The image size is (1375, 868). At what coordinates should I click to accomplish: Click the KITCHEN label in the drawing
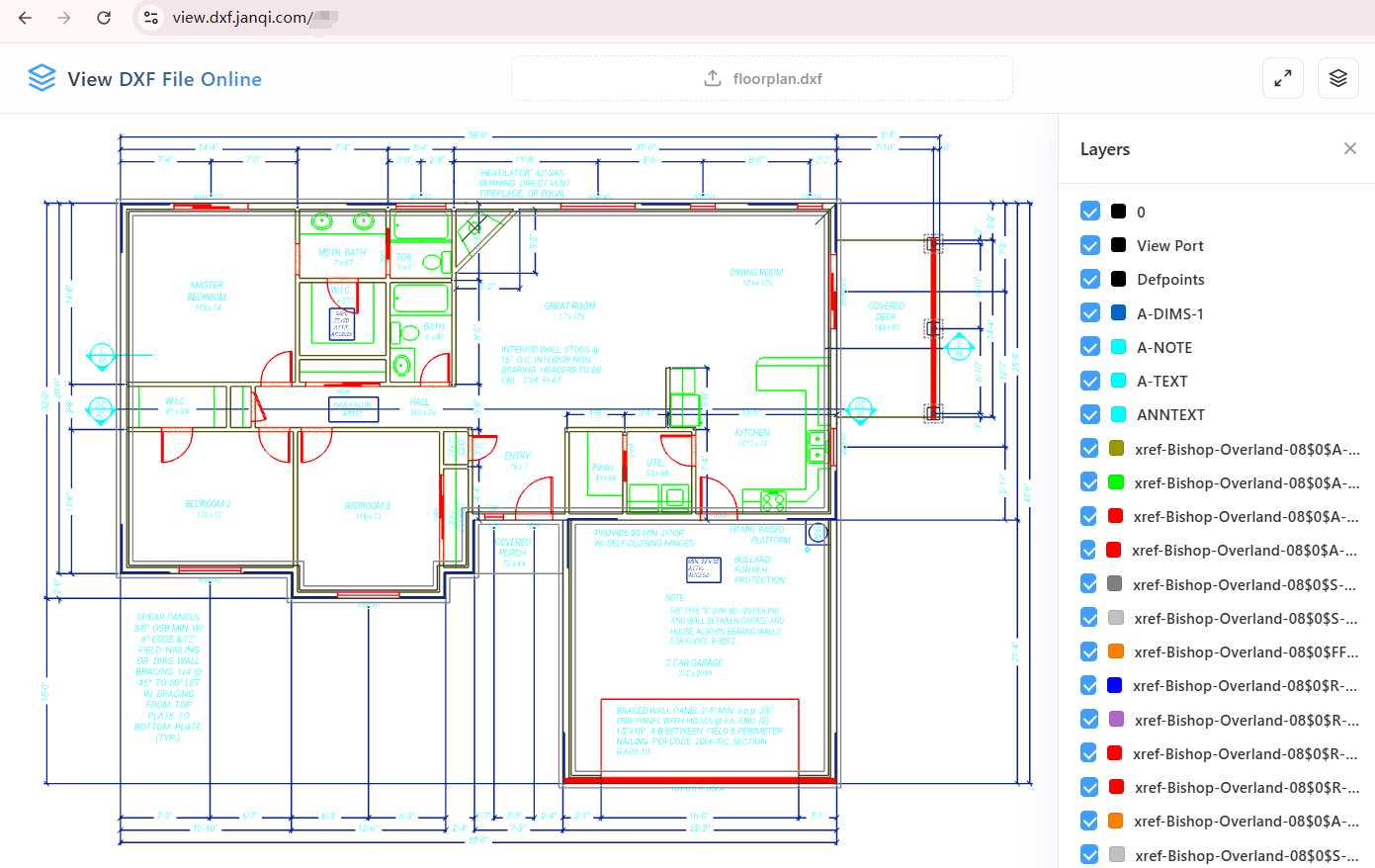pos(752,433)
